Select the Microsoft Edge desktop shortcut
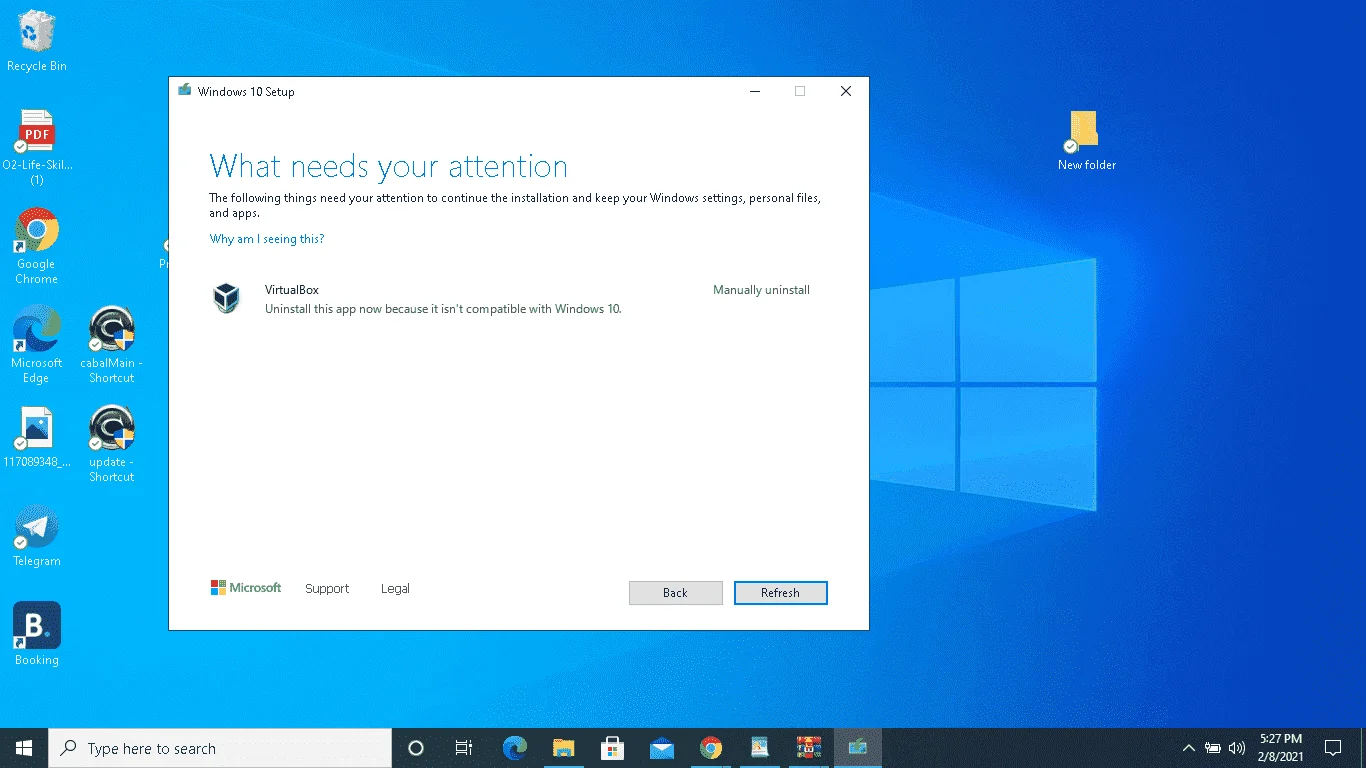 [x=37, y=345]
